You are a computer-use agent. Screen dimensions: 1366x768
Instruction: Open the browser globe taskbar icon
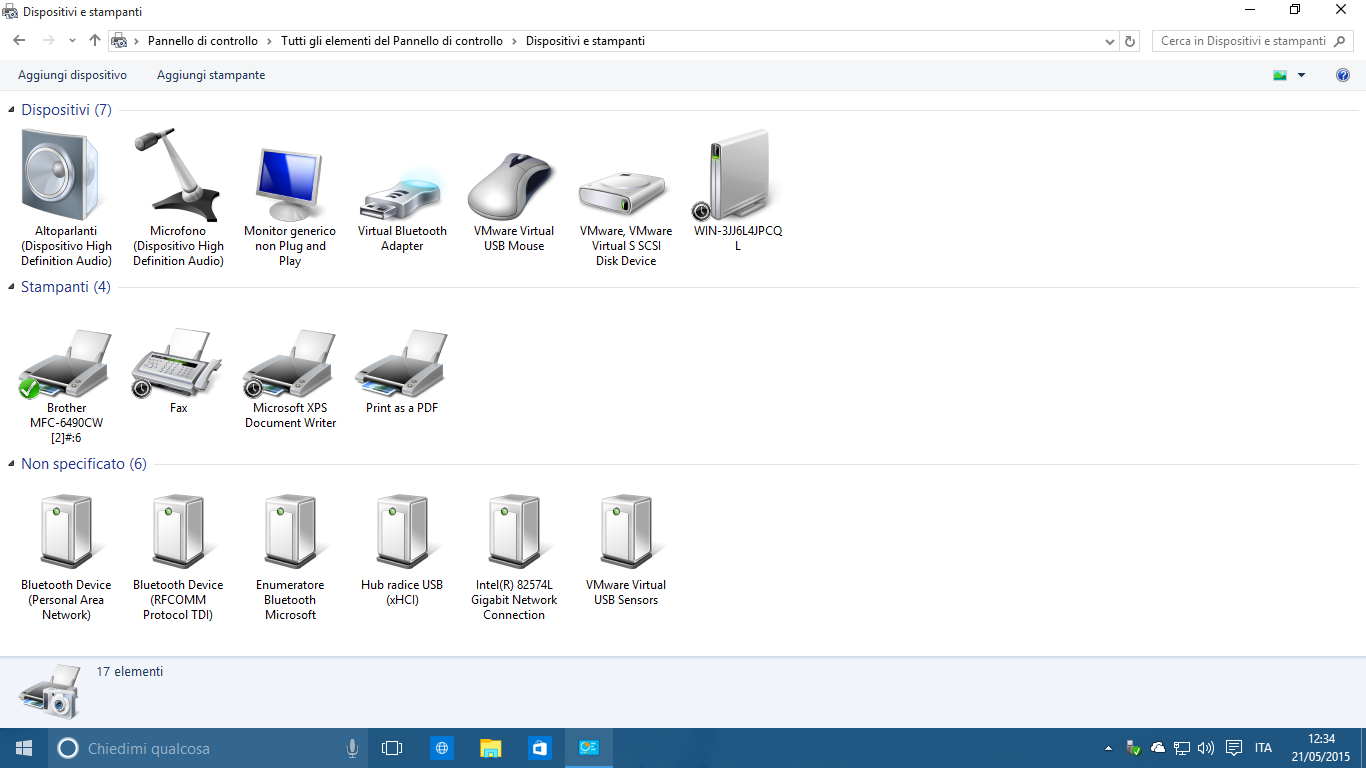(x=441, y=748)
